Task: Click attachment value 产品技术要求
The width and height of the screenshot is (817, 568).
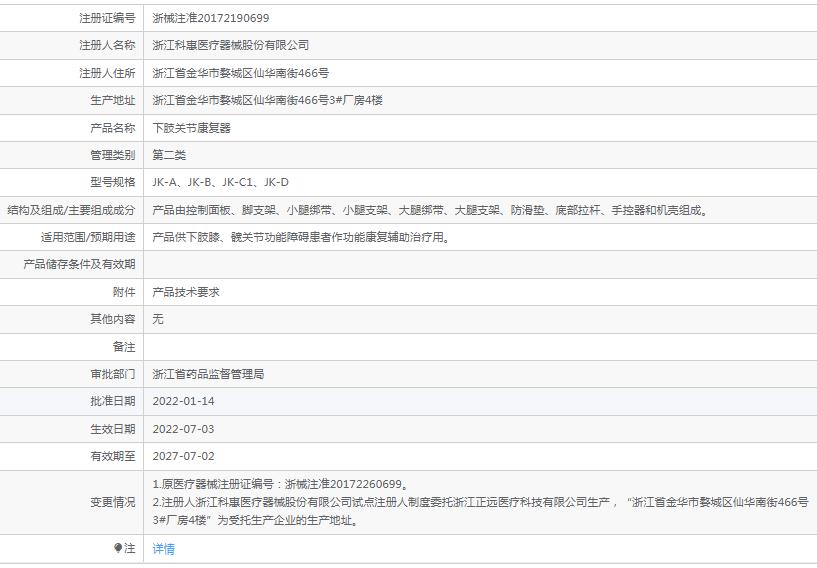Action: click(185, 292)
